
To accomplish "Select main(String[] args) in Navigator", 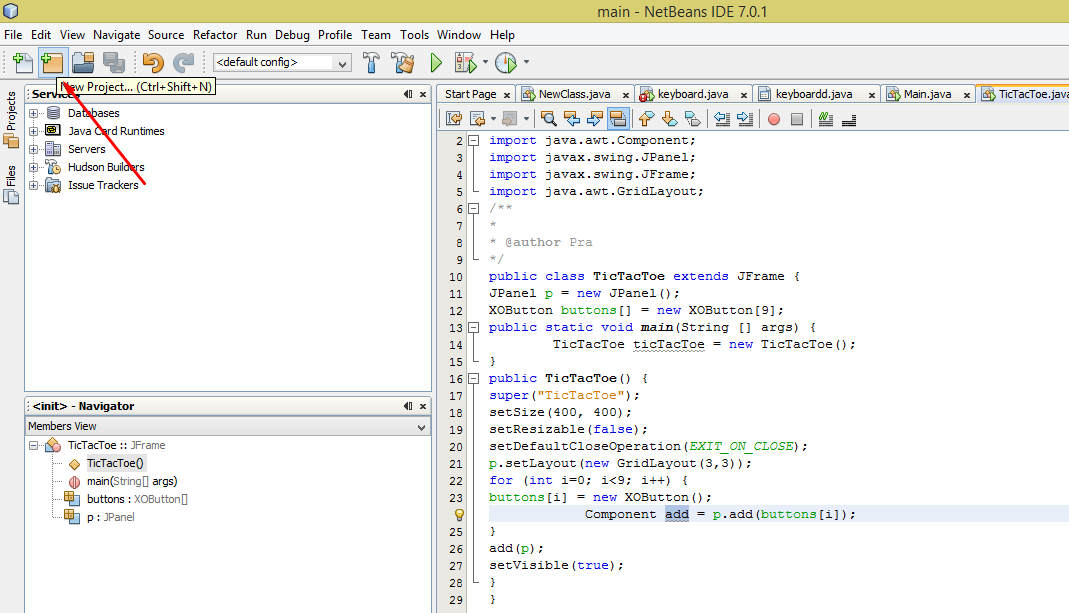I will coord(131,481).
